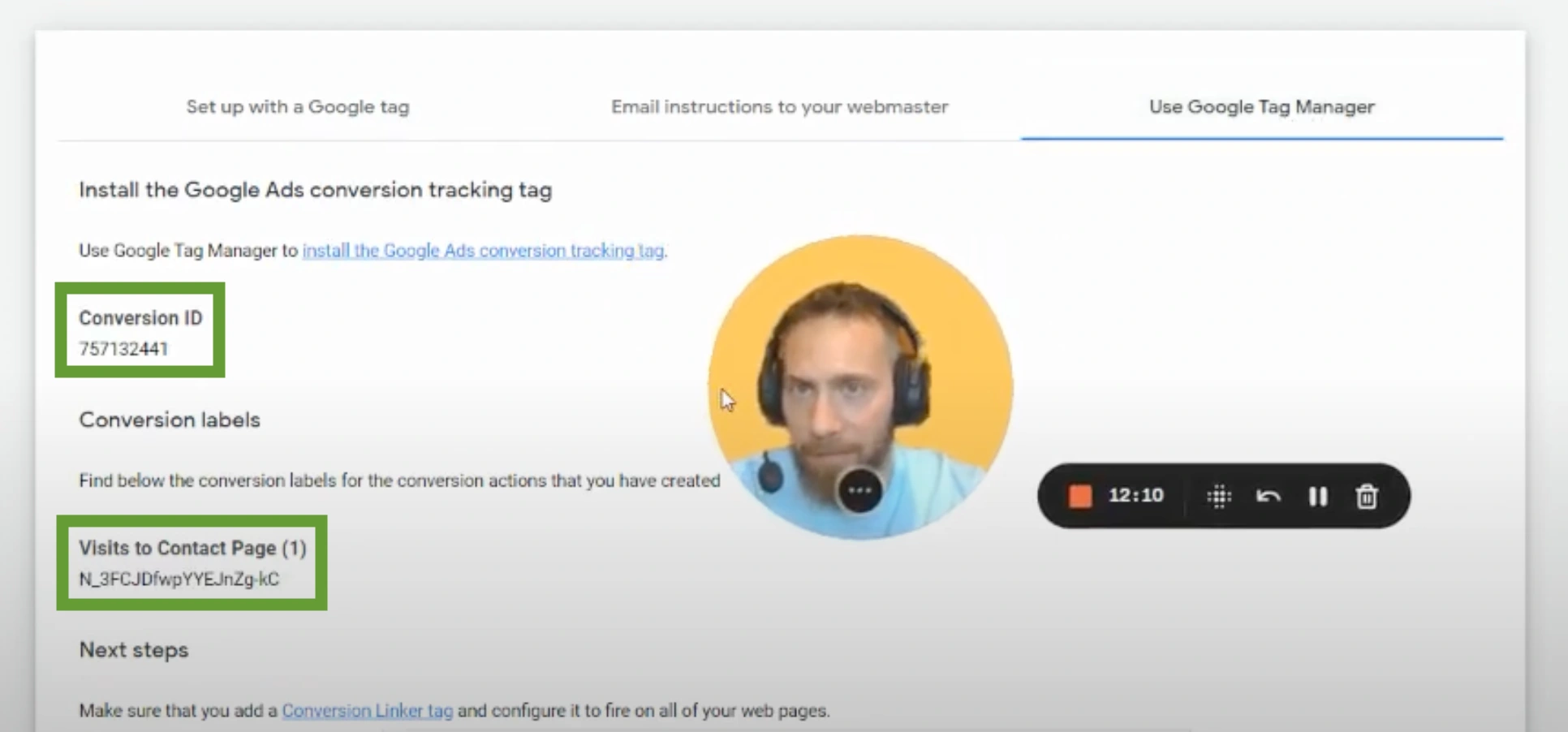Click the webcam bubble video

click(x=860, y=387)
